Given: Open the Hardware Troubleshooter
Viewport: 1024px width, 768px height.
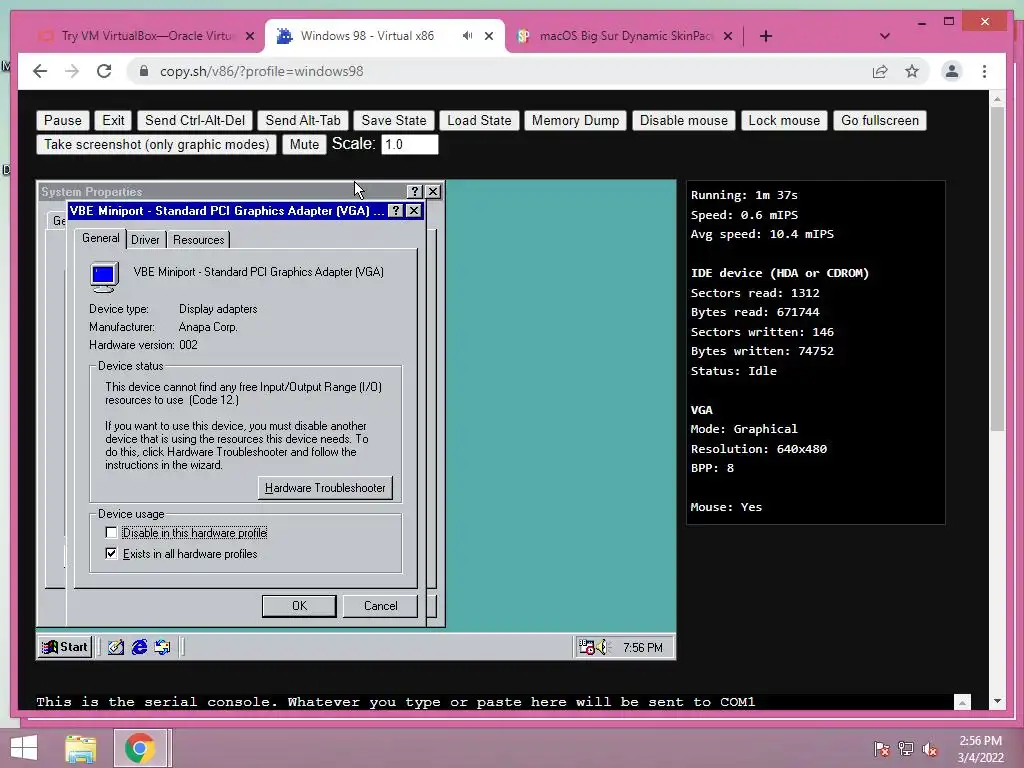Looking at the screenshot, I should click(x=325, y=488).
